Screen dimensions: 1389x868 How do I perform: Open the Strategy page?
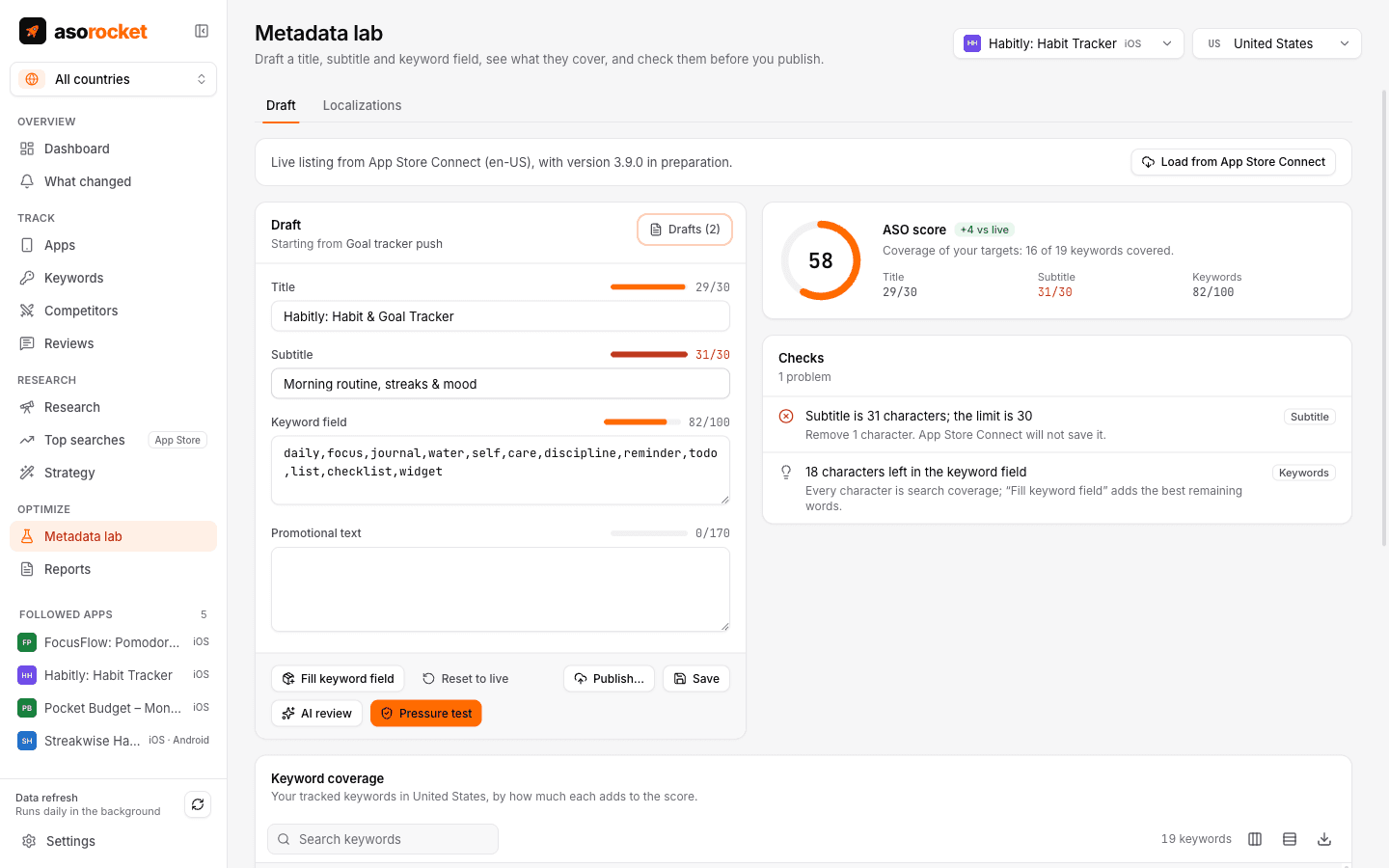[113, 473]
